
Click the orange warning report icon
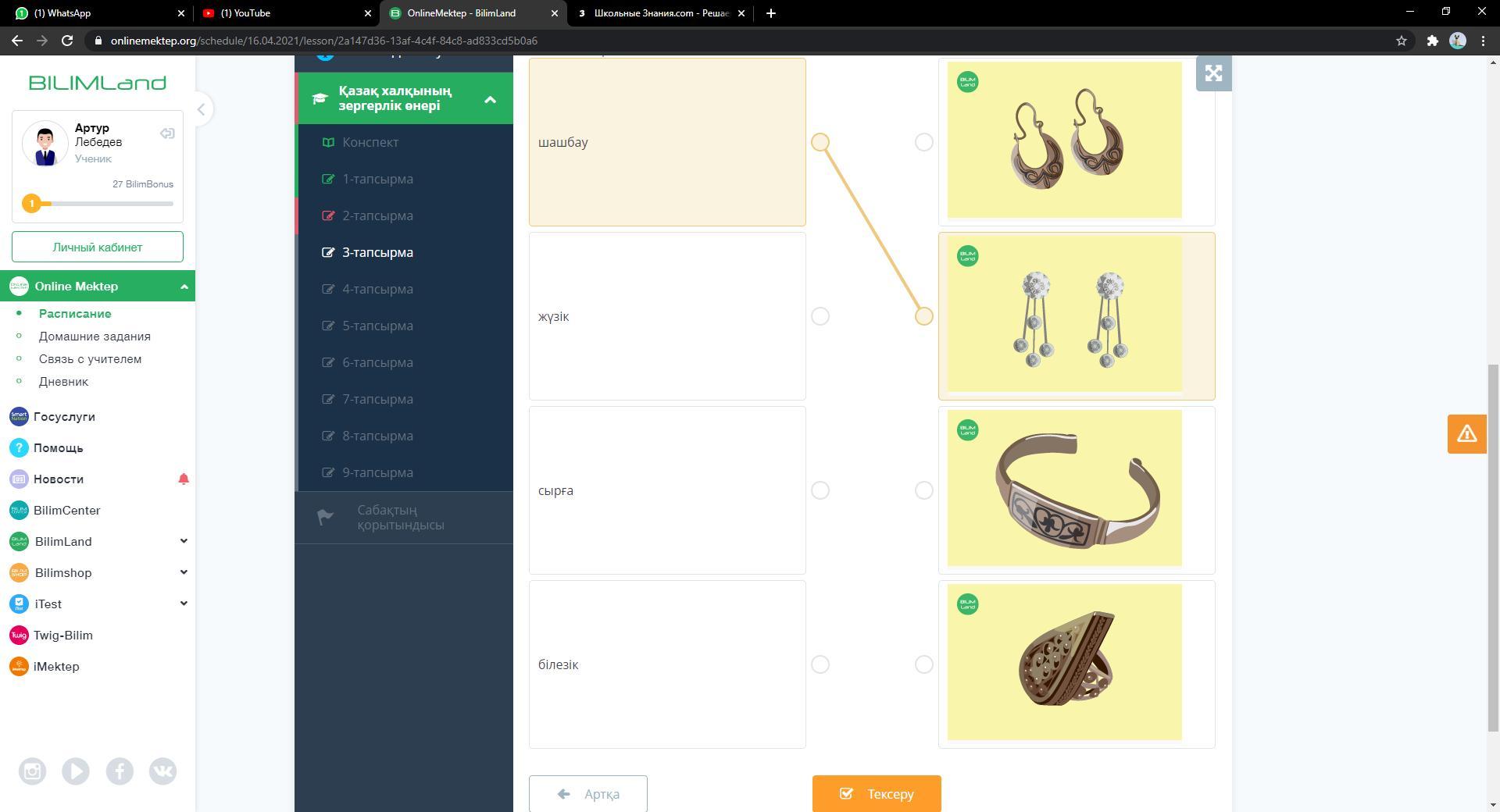pyautogui.click(x=1466, y=434)
